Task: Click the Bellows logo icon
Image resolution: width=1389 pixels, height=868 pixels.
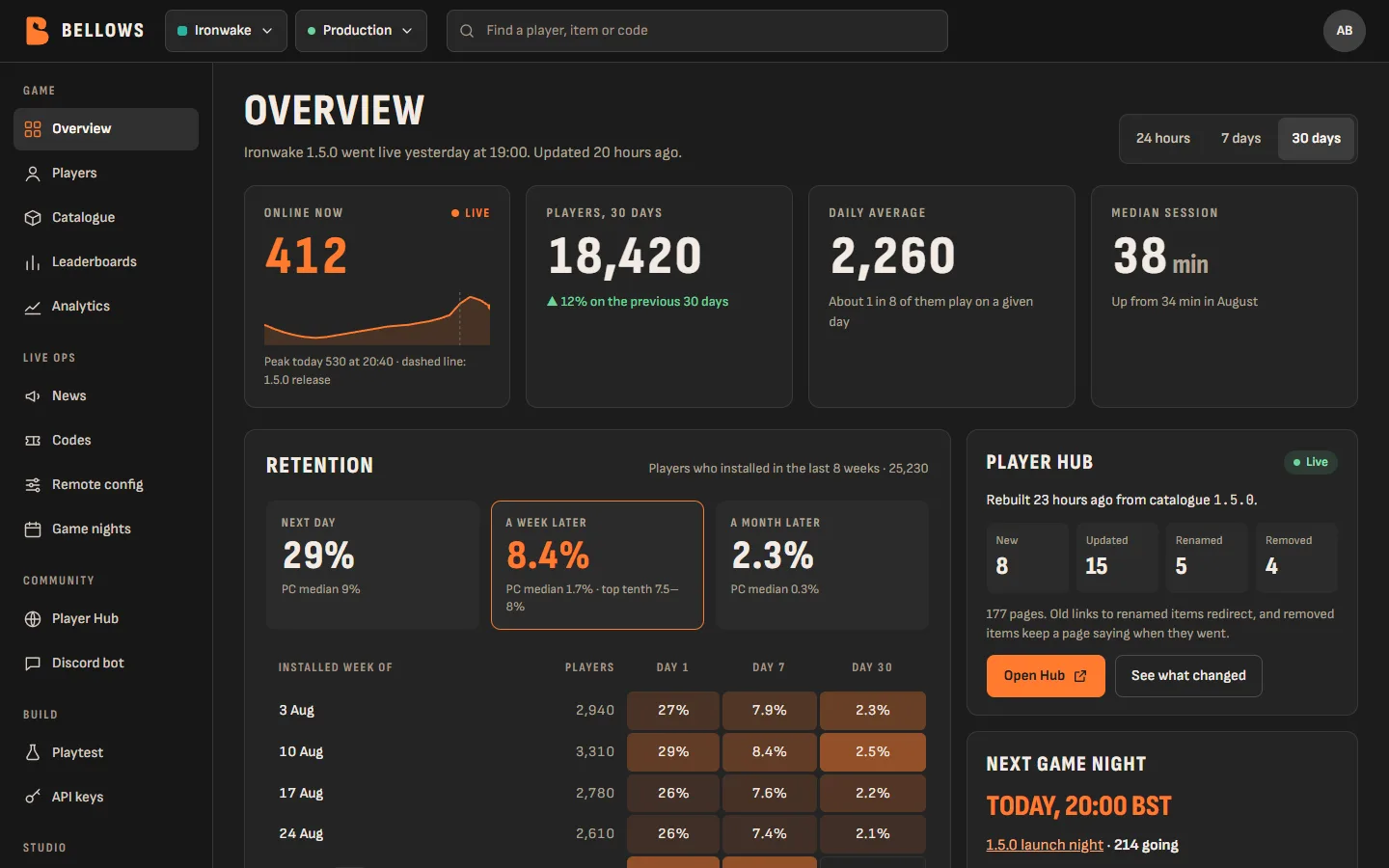Action: (37, 31)
